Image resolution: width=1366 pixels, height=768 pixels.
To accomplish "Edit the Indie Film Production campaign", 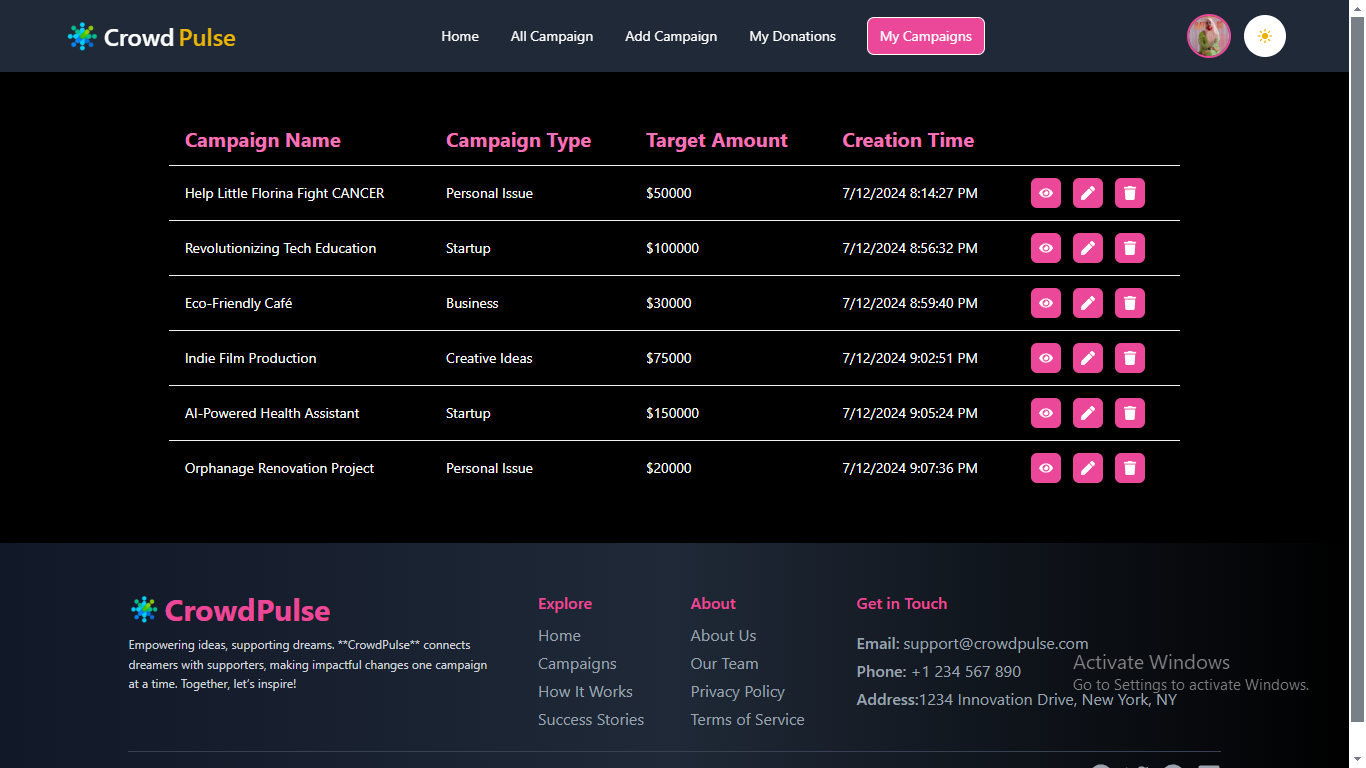I will coord(1087,358).
